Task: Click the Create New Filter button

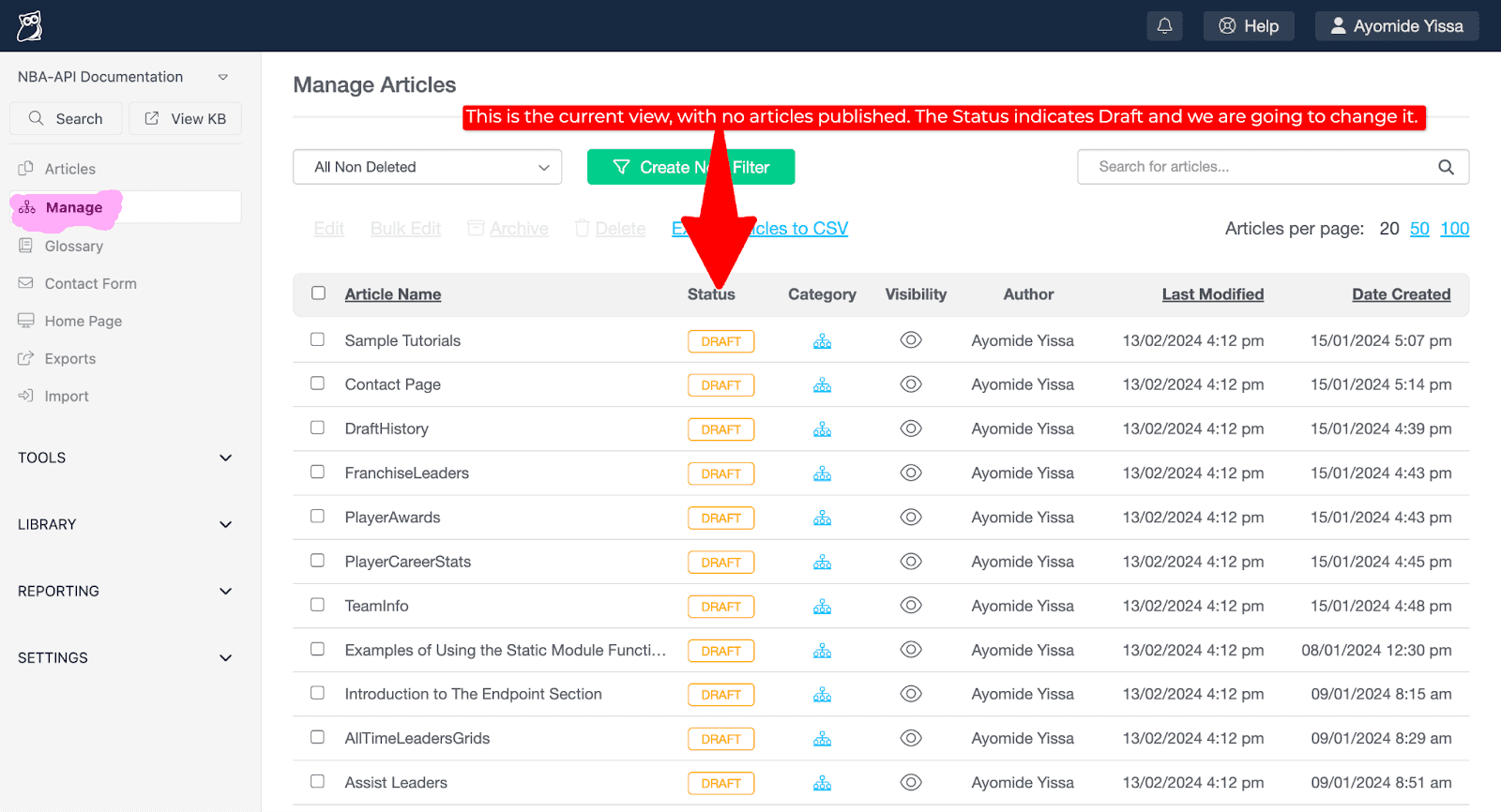Action: (x=690, y=167)
